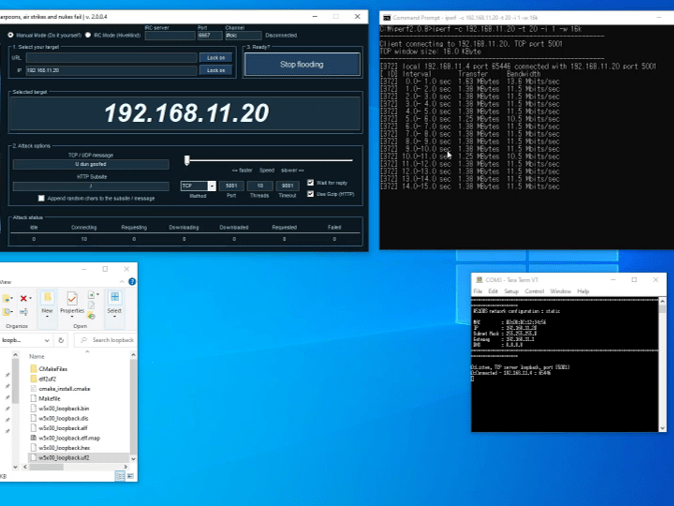This screenshot has width=674, height=506.
Task: Open the Window menu in Tera Term
Action: coord(561,291)
